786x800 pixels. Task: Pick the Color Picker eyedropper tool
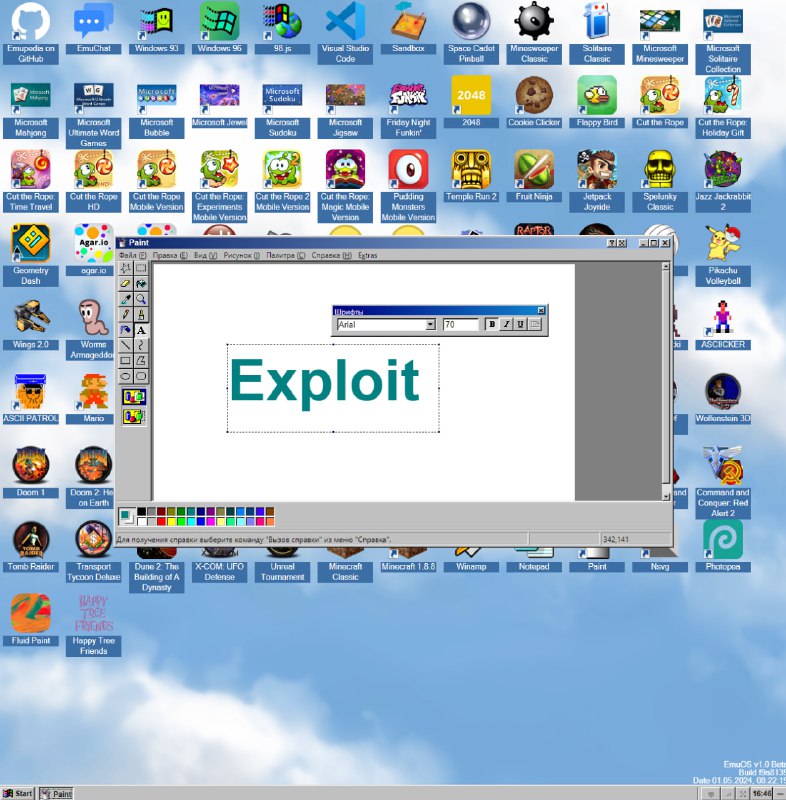click(x=126, y=299)
